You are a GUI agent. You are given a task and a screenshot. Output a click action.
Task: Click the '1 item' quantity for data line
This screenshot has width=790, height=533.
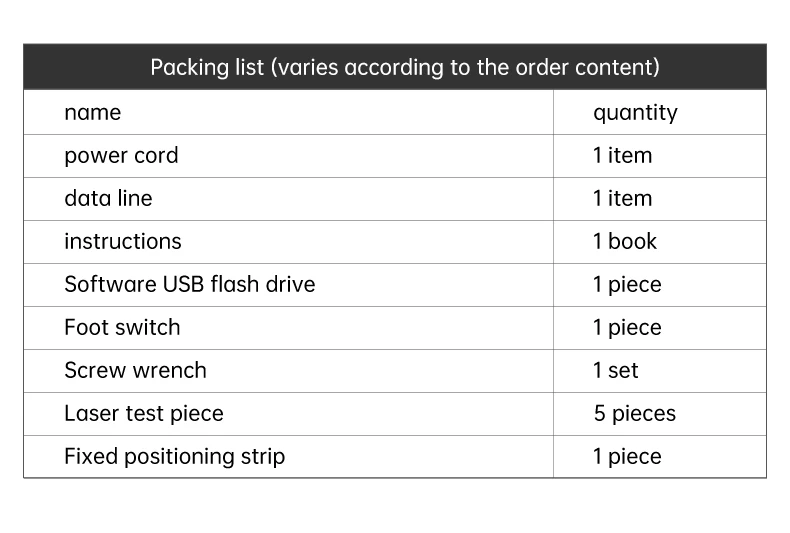point(622,199)
